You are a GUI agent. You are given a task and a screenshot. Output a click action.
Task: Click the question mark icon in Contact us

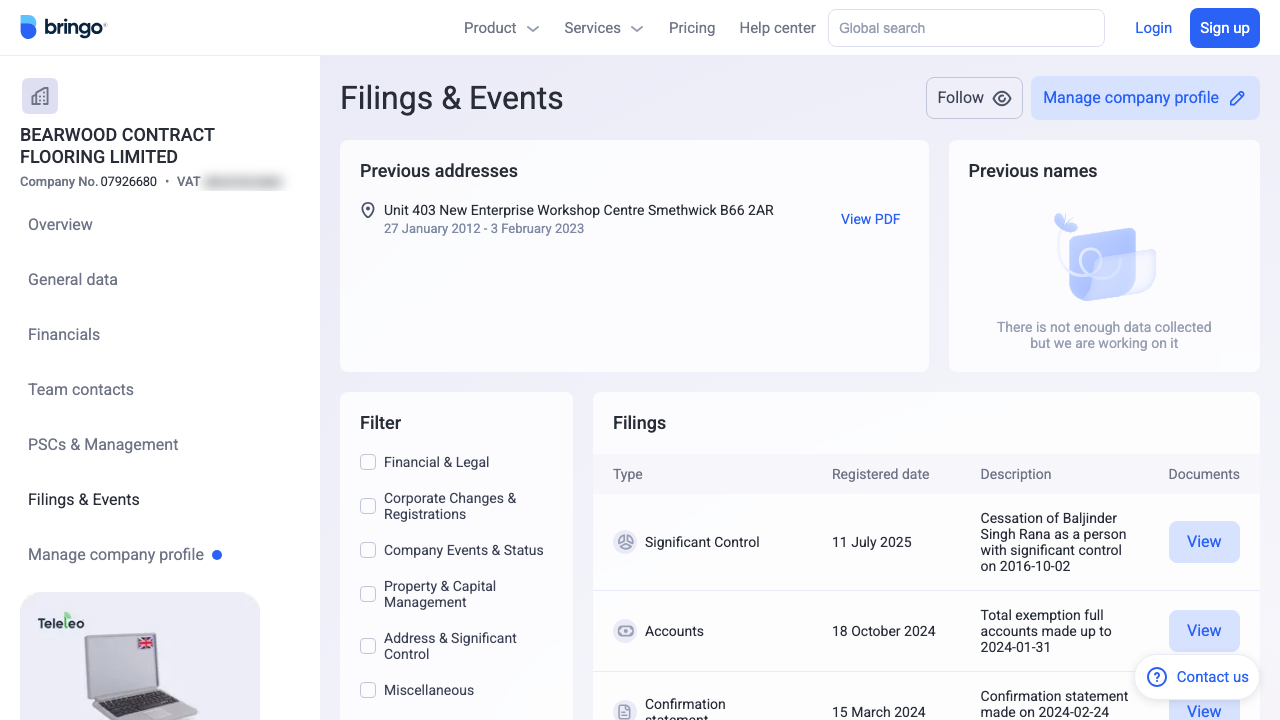(x=1157, y=677)
